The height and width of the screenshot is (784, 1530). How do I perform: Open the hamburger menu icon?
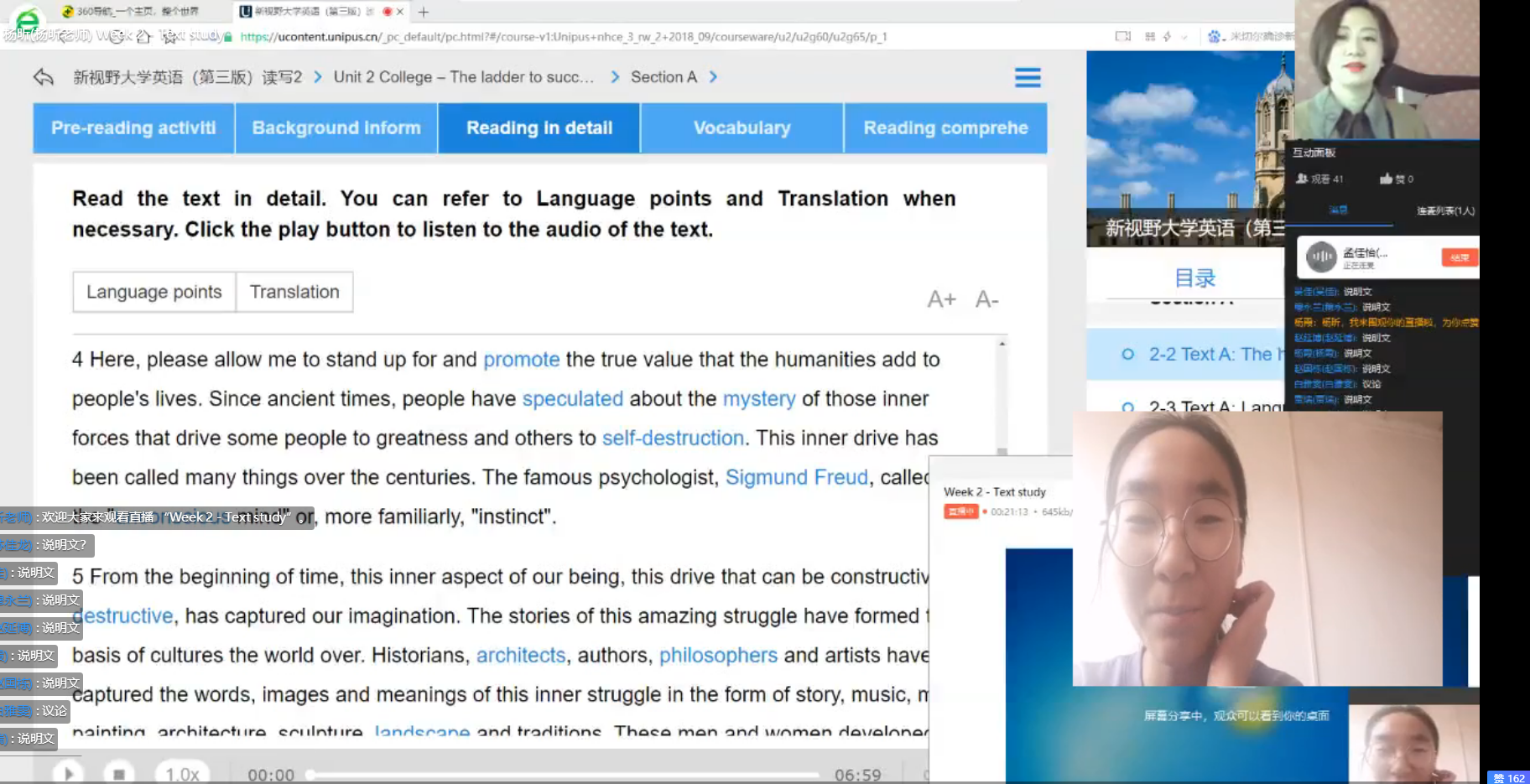tap(1028, 78)
